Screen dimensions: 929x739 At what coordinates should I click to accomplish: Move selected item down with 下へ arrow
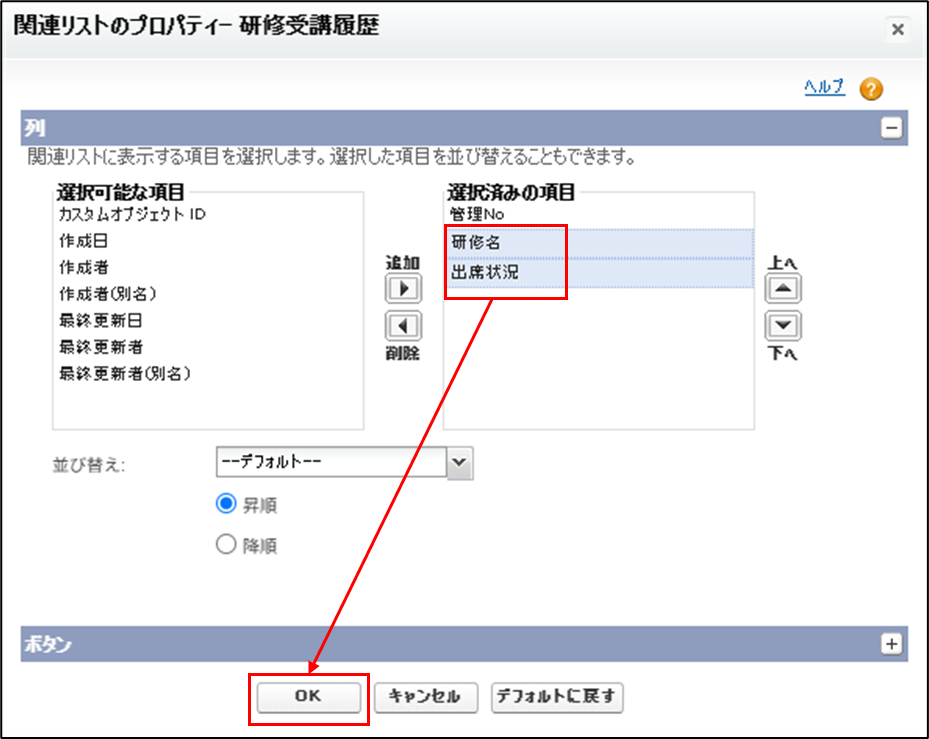[x=782, y=326]
